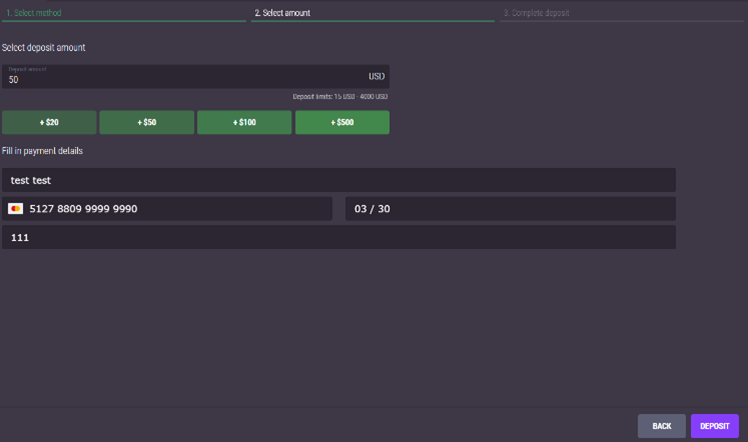Click the Mastercard logo in card field
This screenshot has height=442, width=748.
tap(15, 209)
